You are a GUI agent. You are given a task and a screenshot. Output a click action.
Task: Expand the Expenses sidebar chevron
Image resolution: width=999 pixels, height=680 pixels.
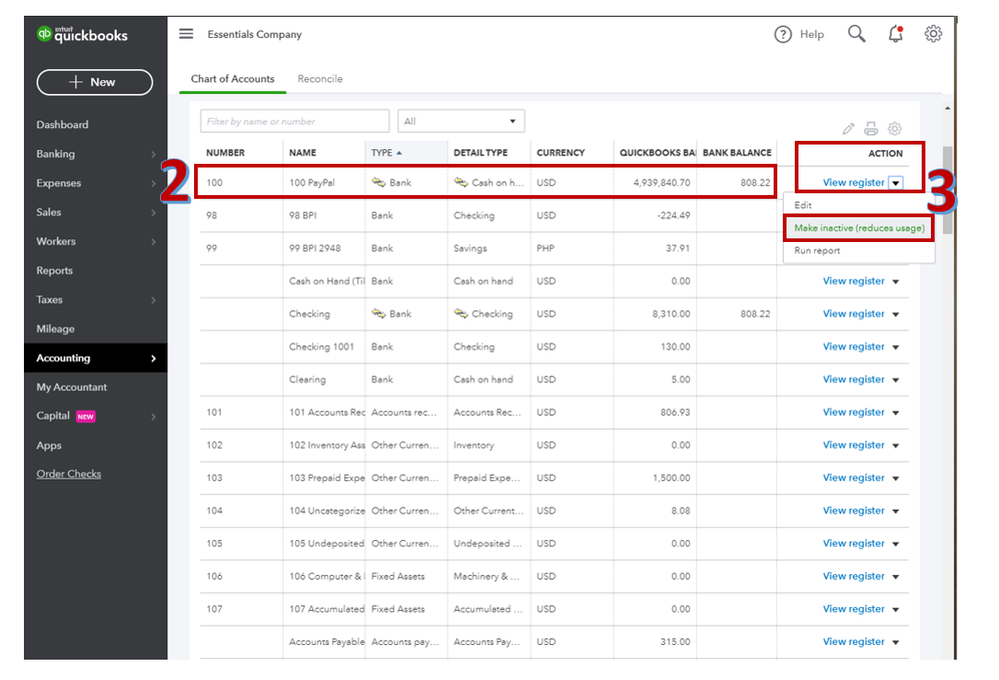click(154, 184)
